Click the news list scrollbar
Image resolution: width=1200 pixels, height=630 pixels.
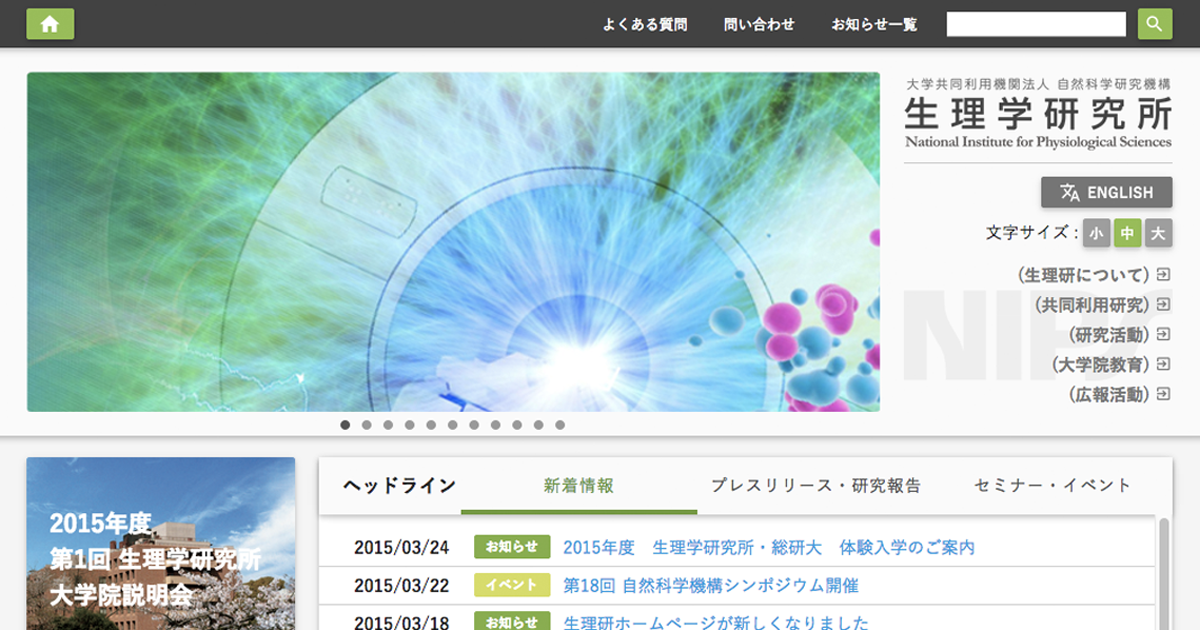point(1163,574)
